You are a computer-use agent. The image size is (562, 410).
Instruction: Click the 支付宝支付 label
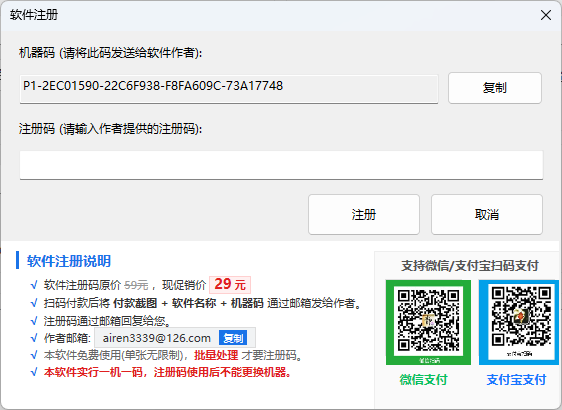pos(516,380)
